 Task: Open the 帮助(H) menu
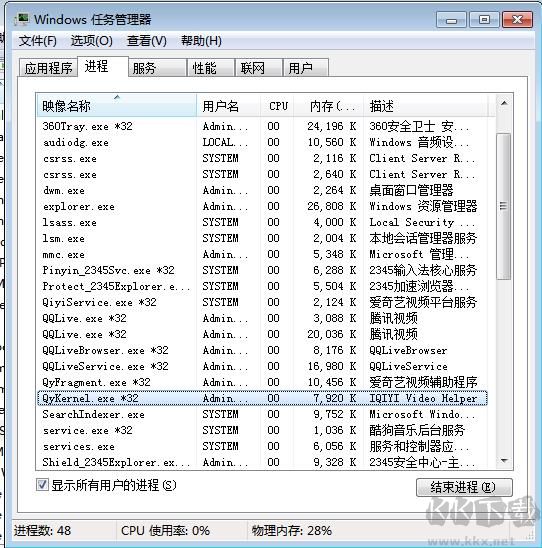coord(201,41)
